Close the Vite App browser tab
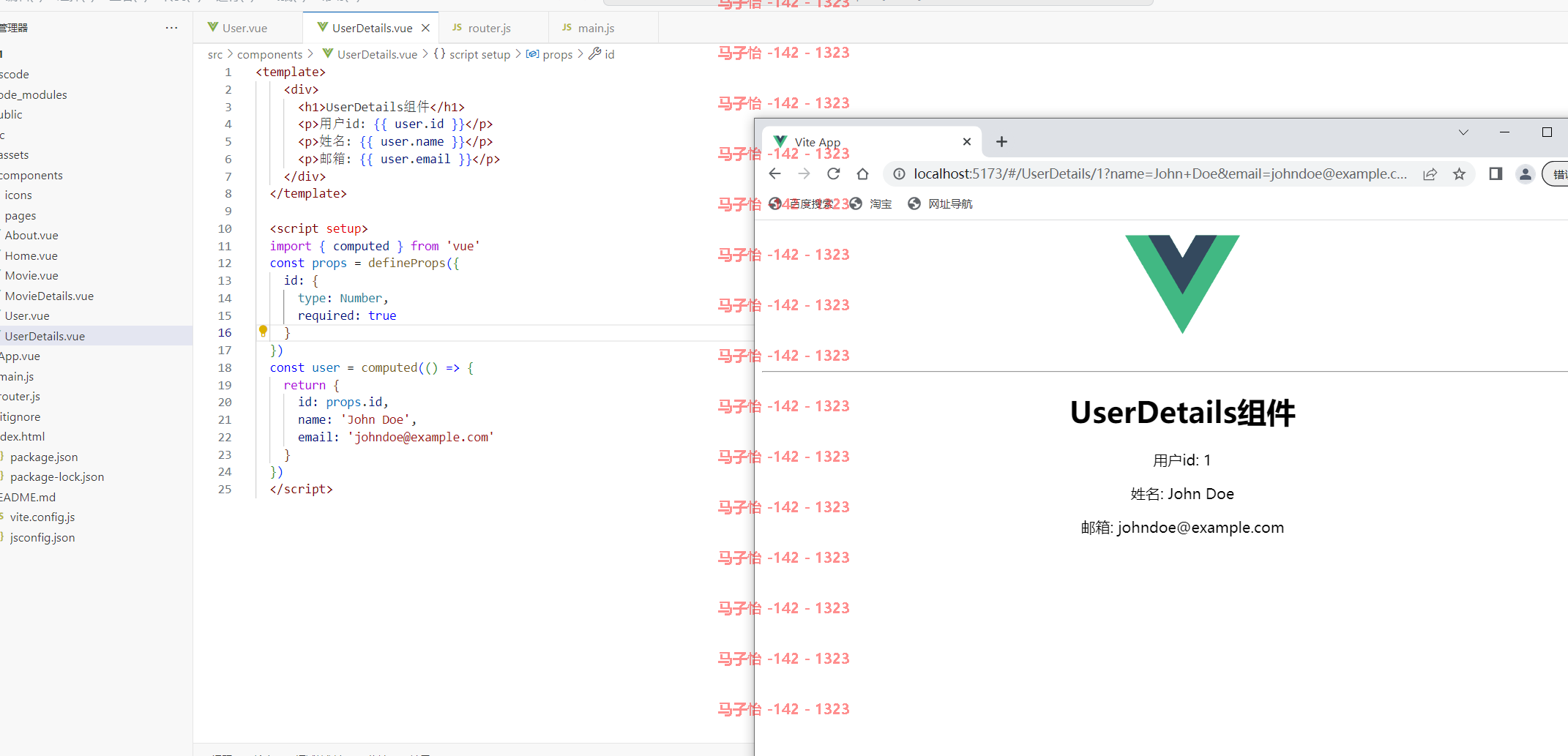The image size is (1568, 756). pyautogui.click(x=966, y=142)
